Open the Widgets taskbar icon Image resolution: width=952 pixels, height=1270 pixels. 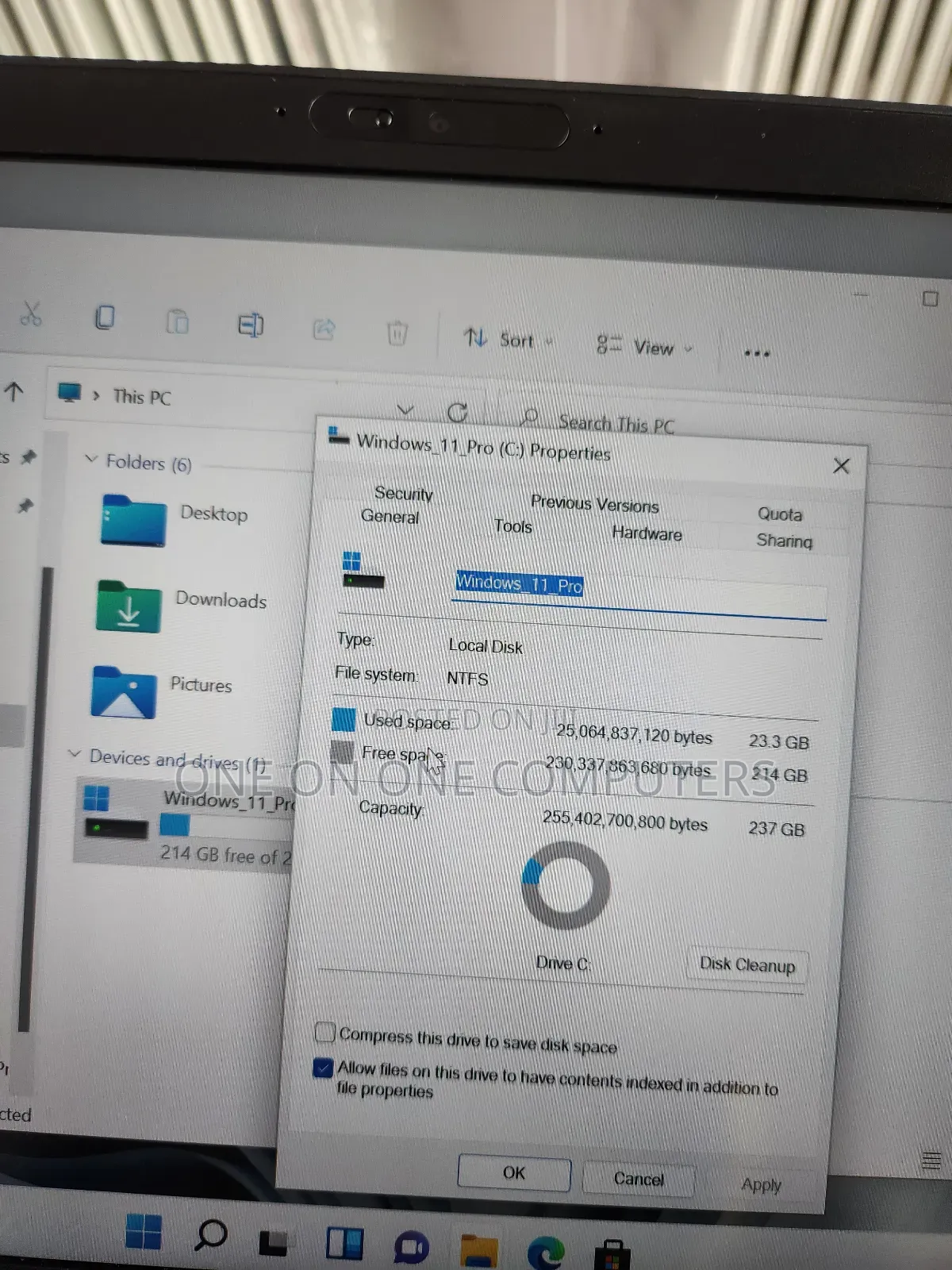[x=344, y=1244]
